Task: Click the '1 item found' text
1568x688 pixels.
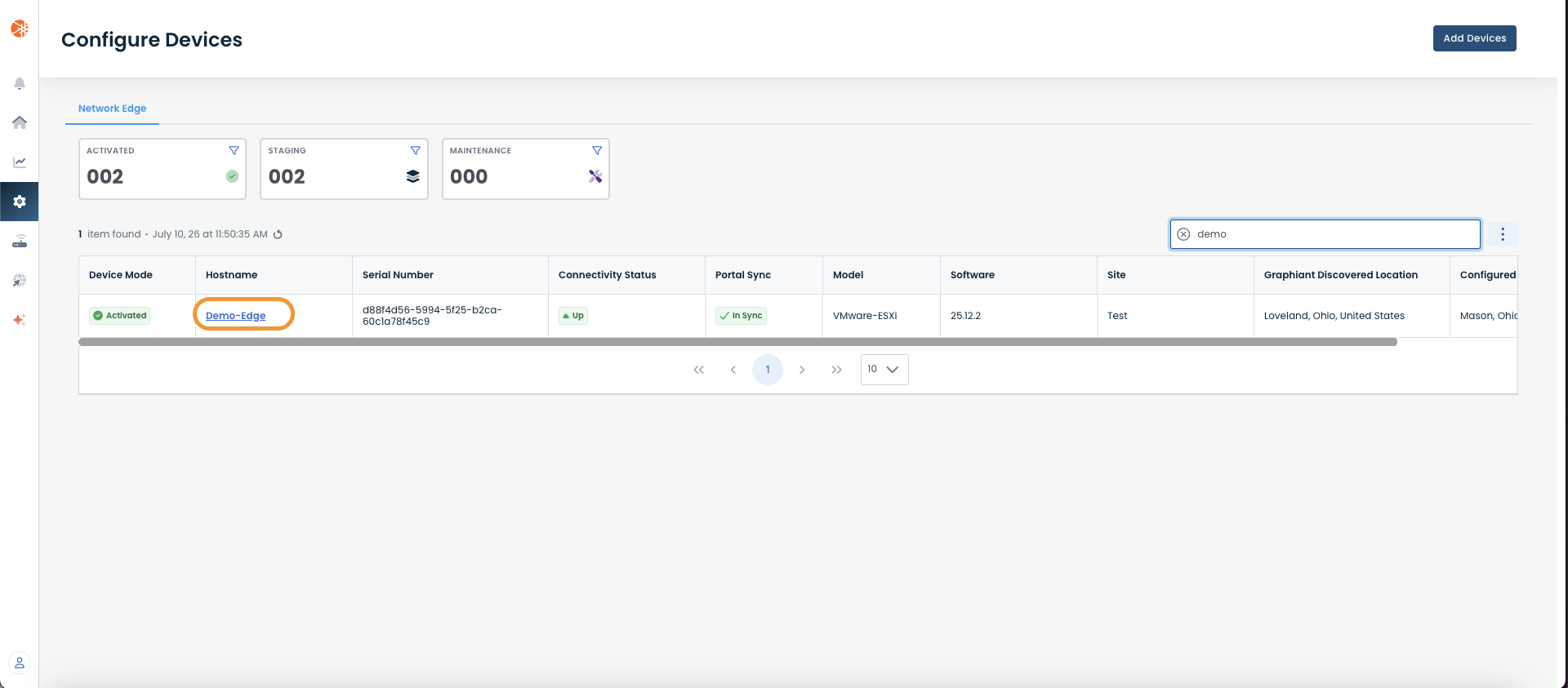Action: click(x=109, y=234)
